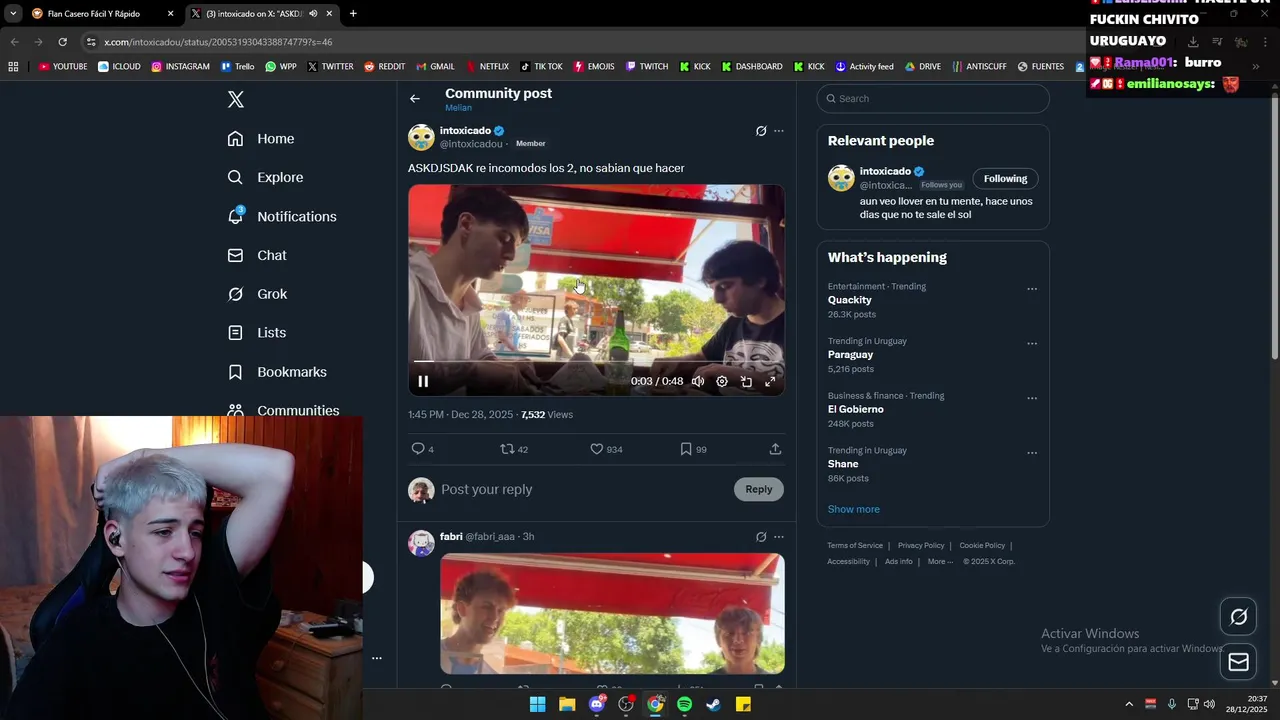Open Chrome apps grid icon

point(13,67)
